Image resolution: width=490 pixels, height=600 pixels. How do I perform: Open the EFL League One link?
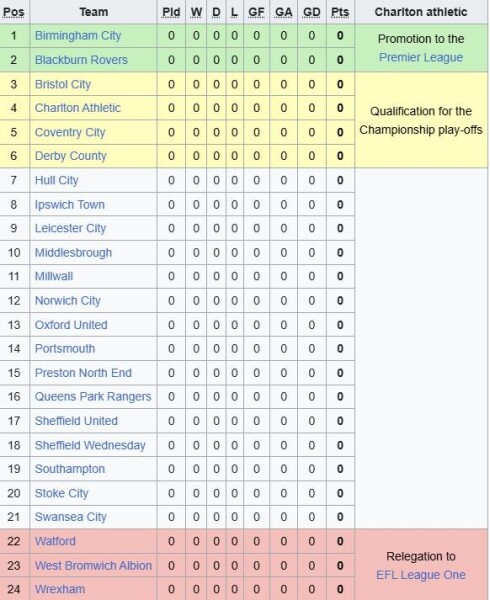[421, 575]
